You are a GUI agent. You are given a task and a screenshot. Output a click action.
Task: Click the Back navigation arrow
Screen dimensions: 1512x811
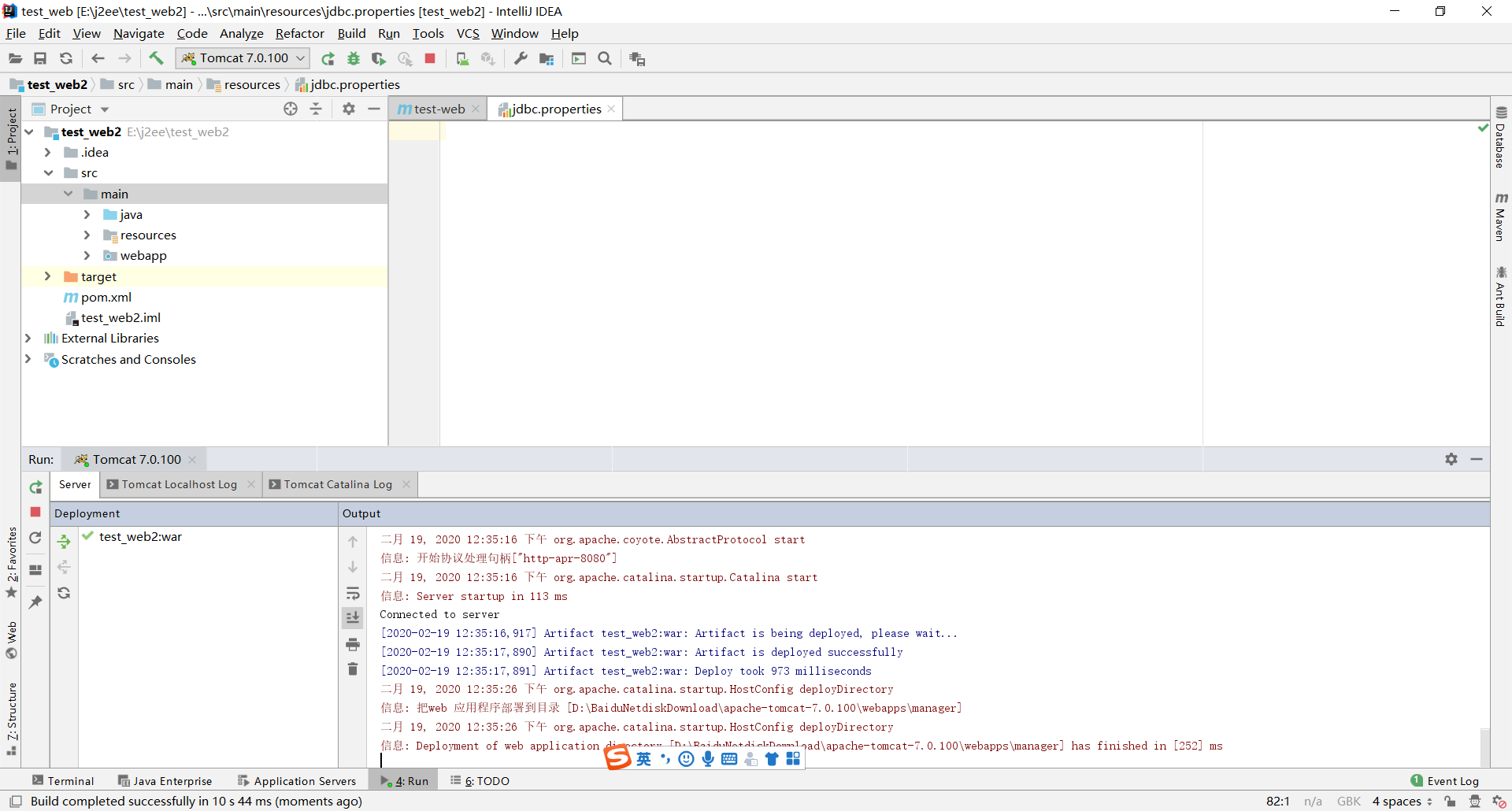coord(98,58)
